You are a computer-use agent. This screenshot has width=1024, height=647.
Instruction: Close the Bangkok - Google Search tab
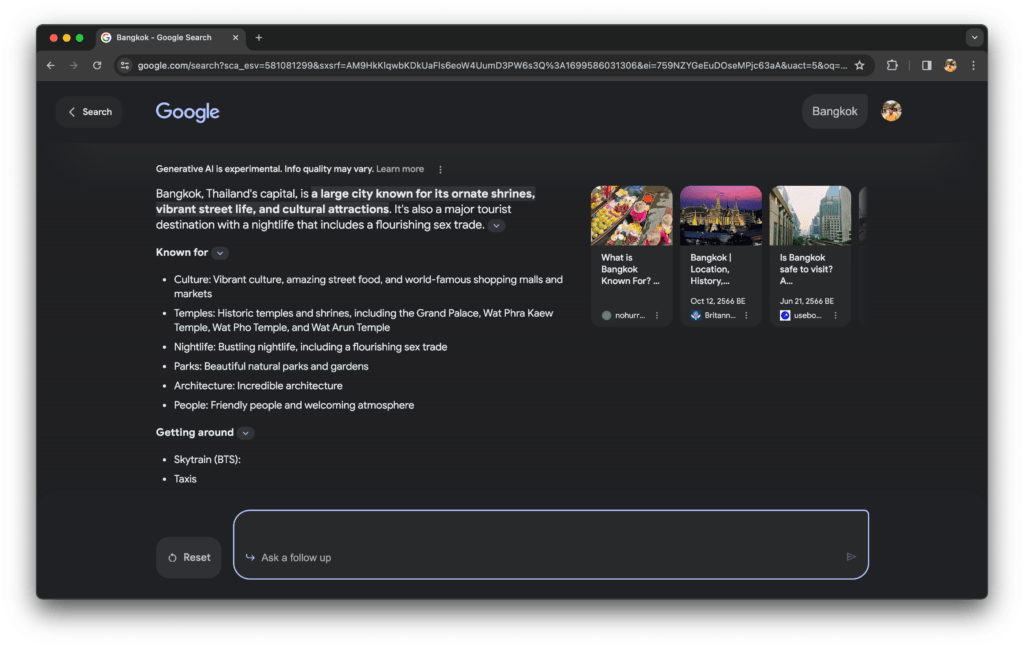(235, 38)
